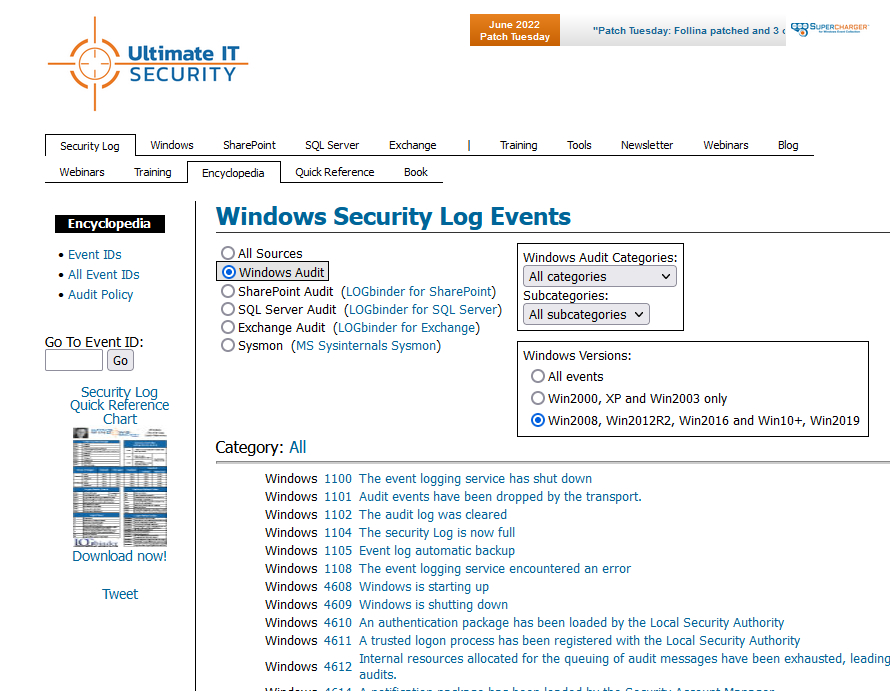Open the All Event IDs sidebar link
The image size is (890, 691).
pos(104,274)
